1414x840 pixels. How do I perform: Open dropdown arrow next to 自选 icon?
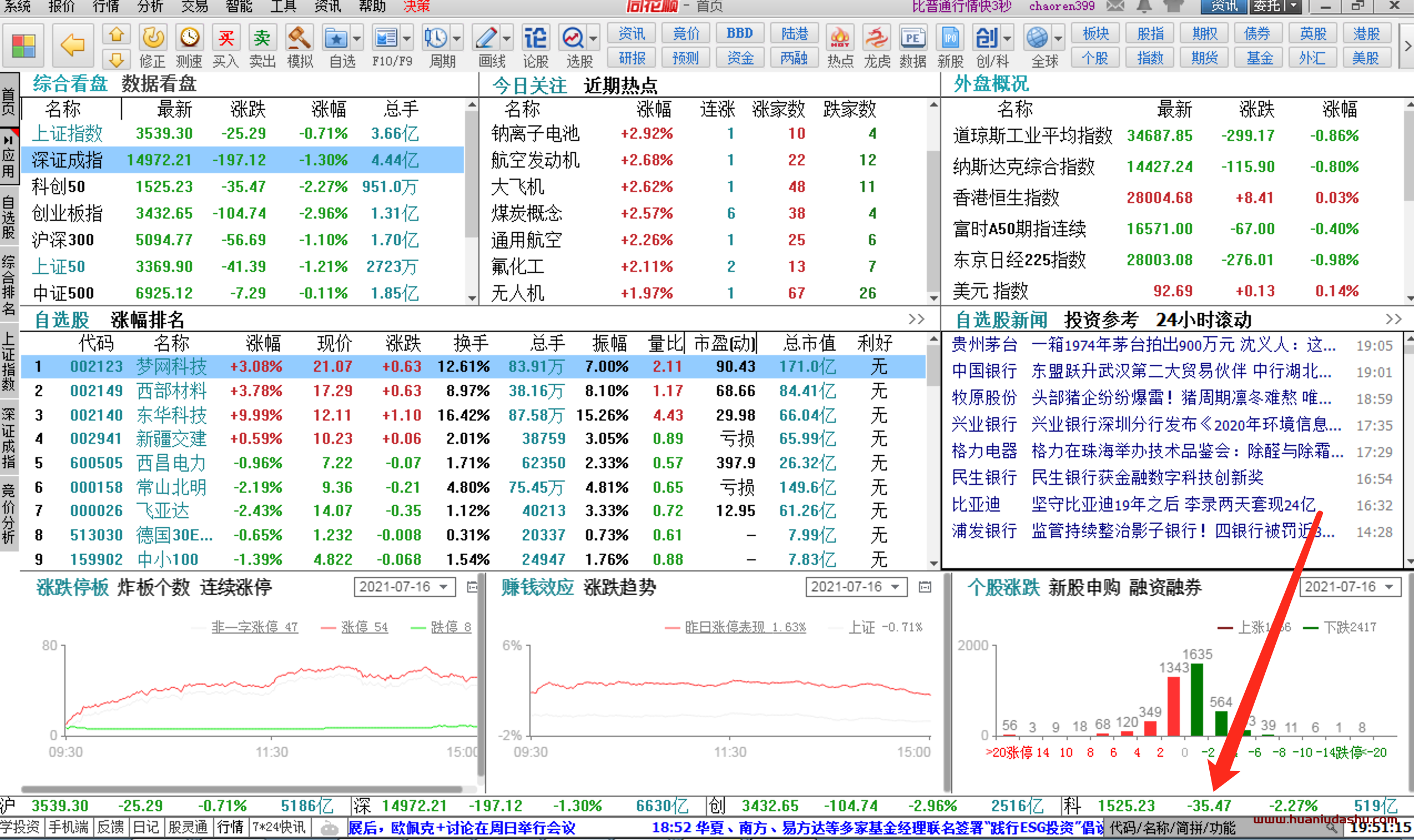coord(357,38)
